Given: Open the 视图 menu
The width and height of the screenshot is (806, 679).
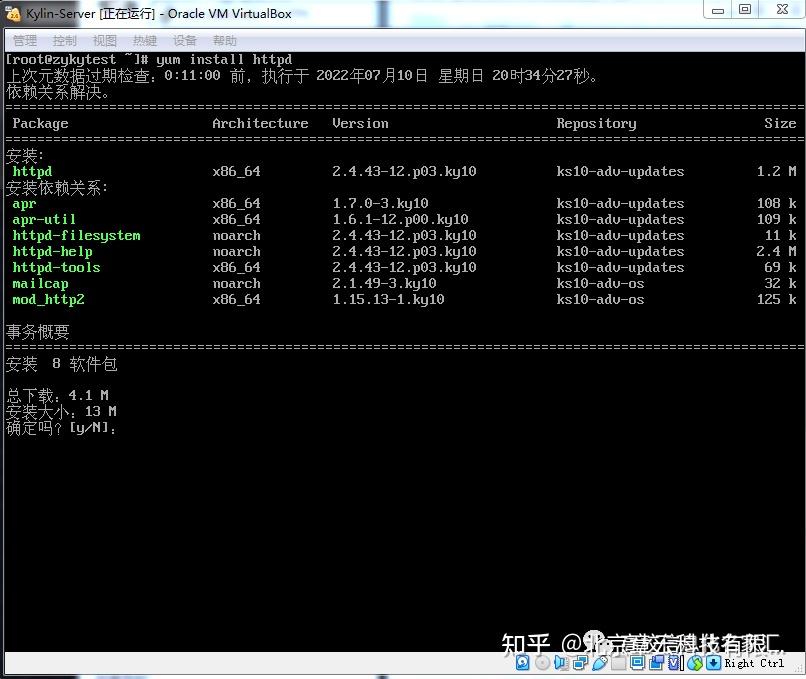Looking at the screenshot, I should tap(103, 40).
